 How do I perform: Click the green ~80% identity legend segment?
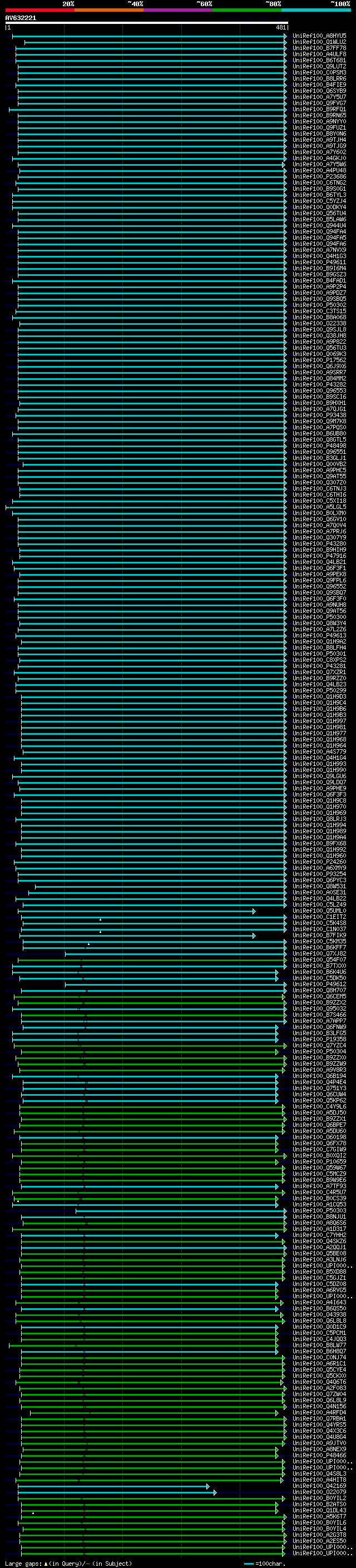pos(247,10)
